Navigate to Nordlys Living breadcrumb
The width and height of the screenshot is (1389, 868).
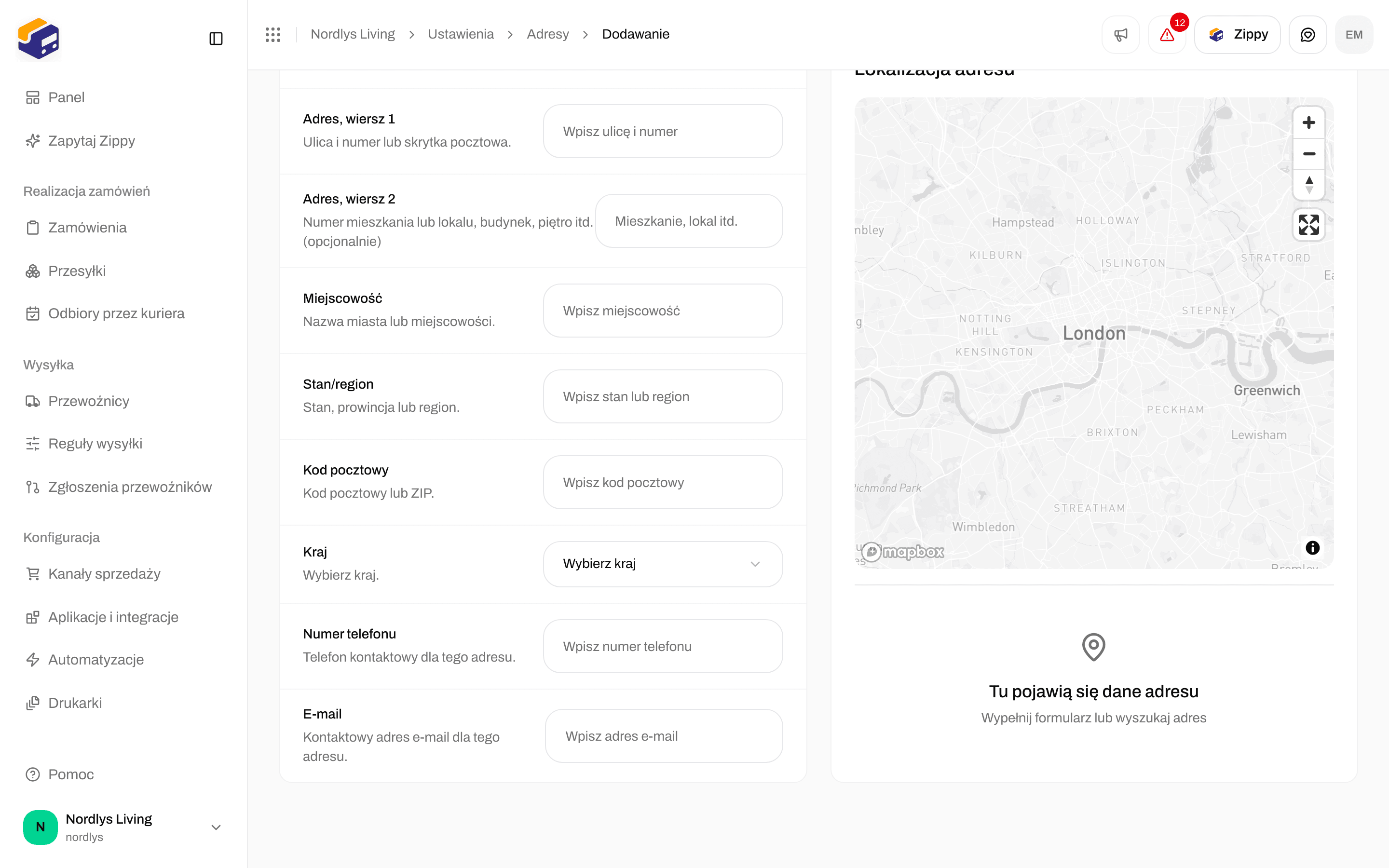tap(353, 34)
